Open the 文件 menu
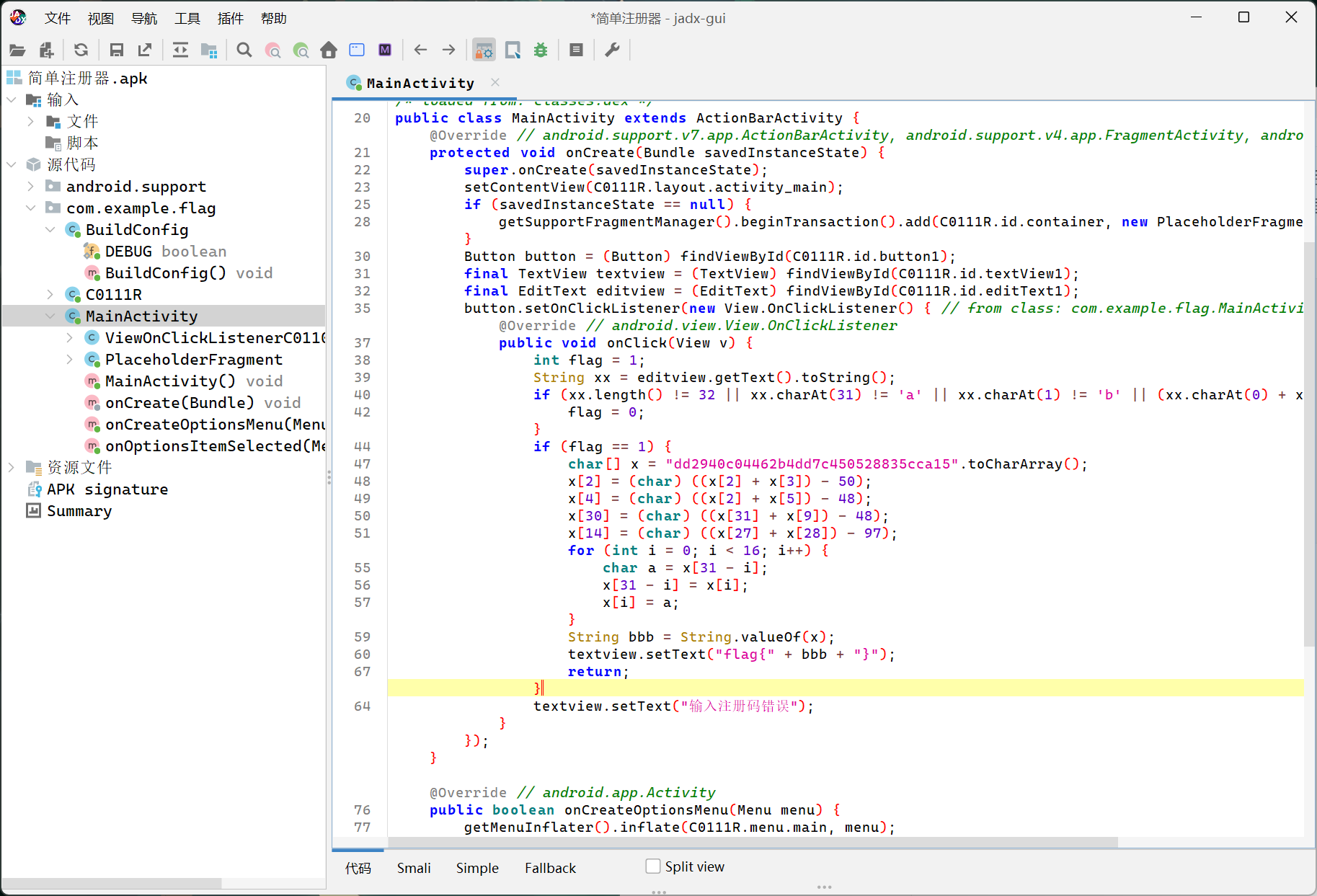 coord(58,18)
